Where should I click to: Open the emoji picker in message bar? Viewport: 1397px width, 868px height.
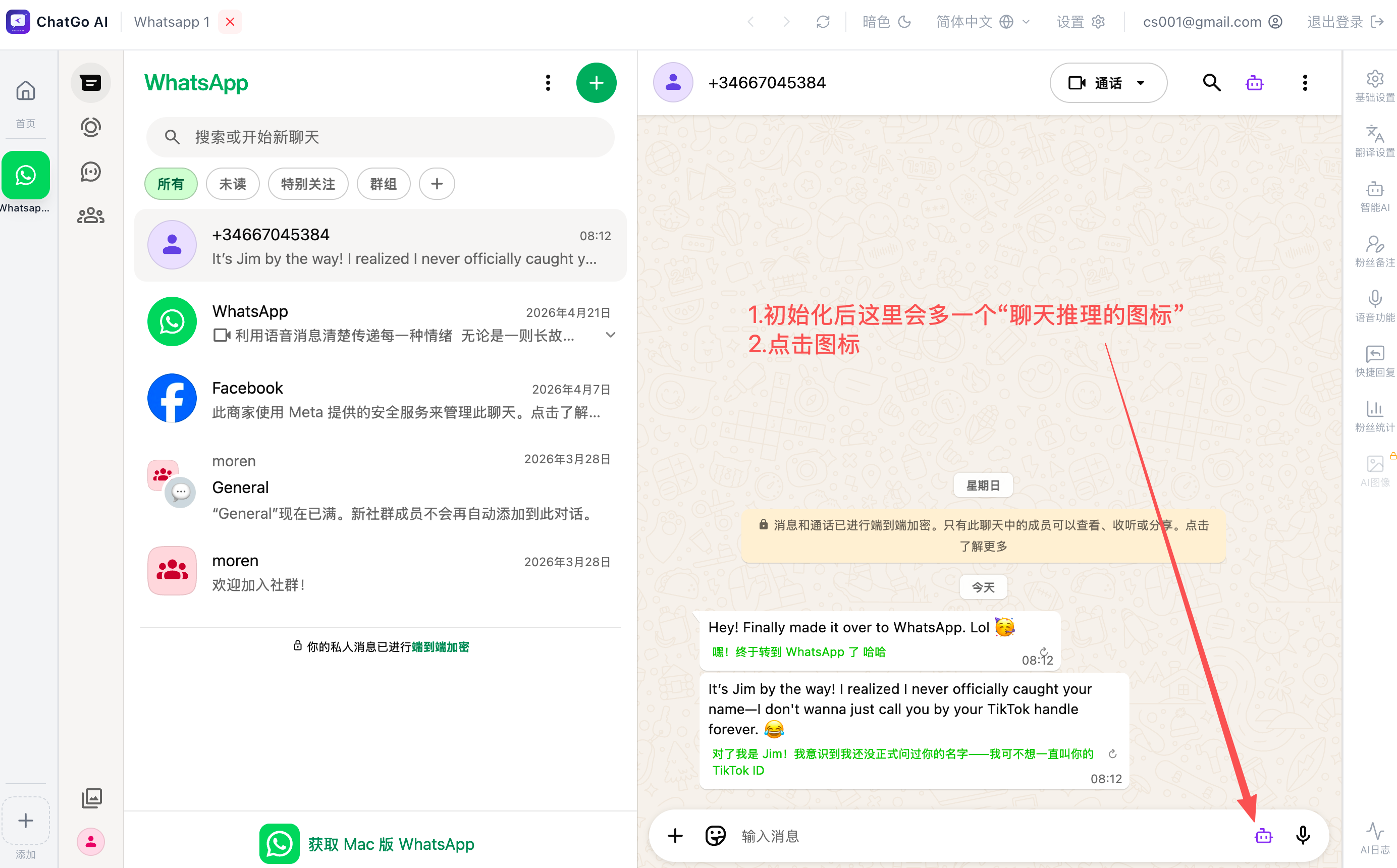pos(715,836)
